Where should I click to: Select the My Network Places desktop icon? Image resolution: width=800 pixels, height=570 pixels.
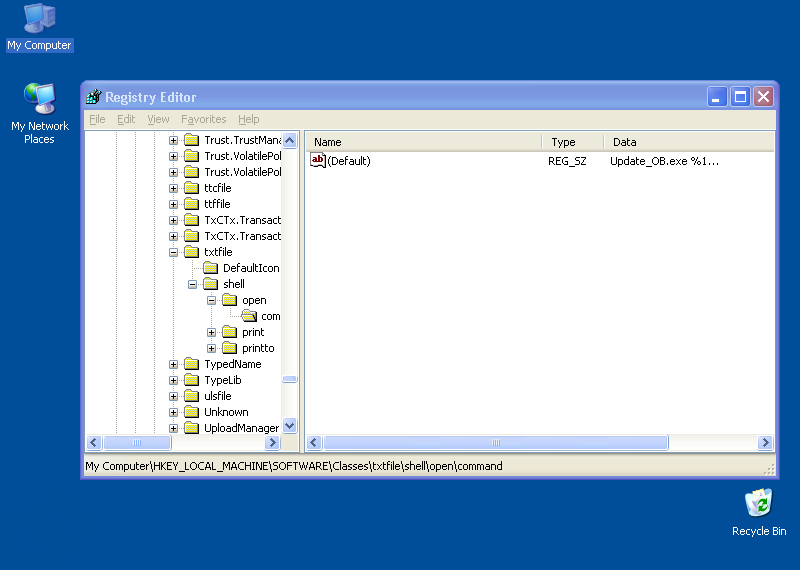coord(39,113)
